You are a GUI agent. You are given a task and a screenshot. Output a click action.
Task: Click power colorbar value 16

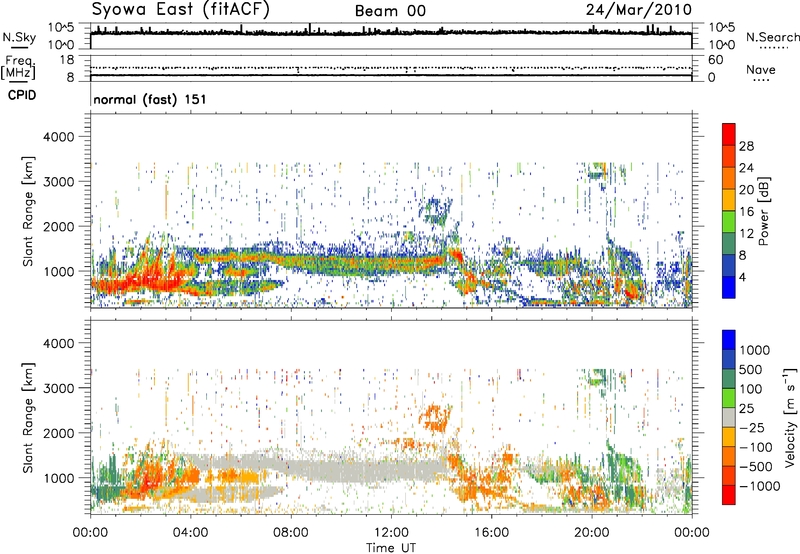coord(746,211)
